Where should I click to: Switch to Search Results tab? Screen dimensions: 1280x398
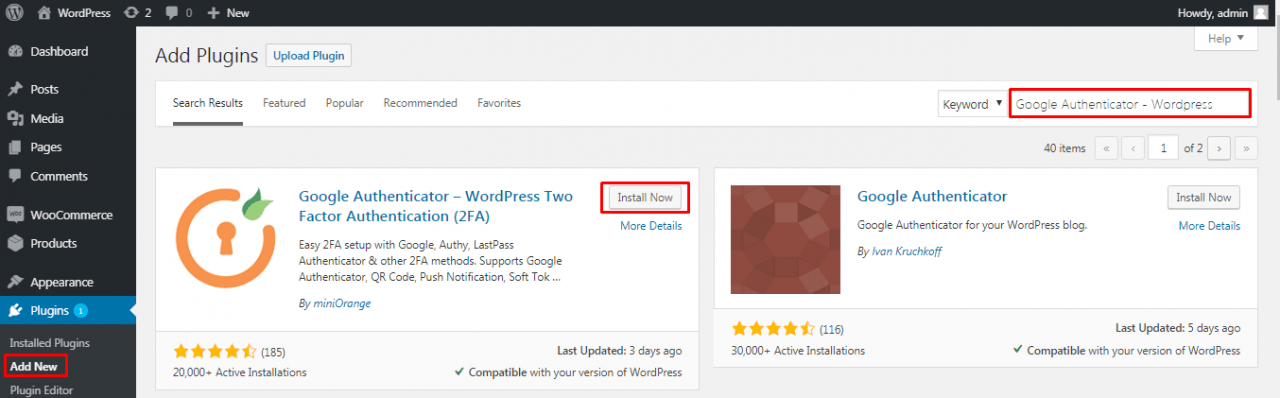(208, 103)
